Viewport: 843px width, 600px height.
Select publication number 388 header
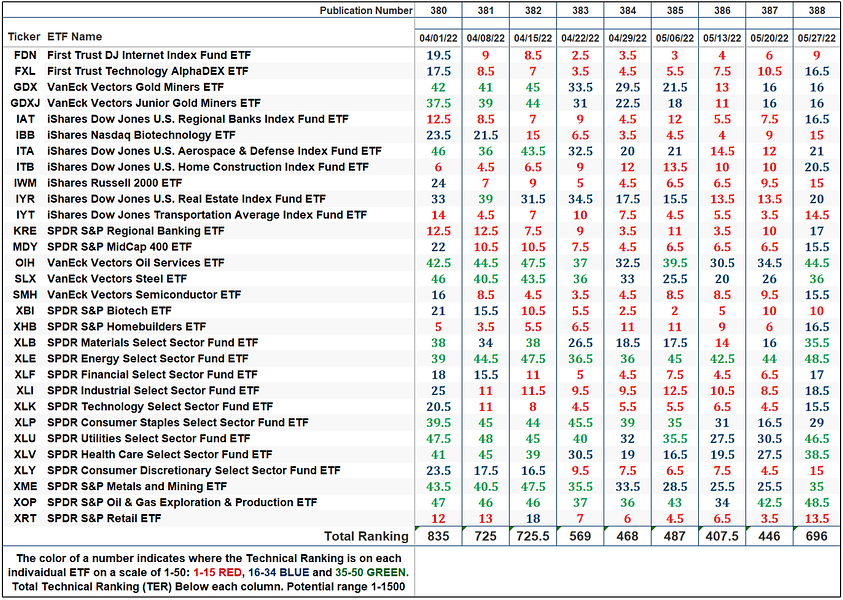[x=817, y=11]
